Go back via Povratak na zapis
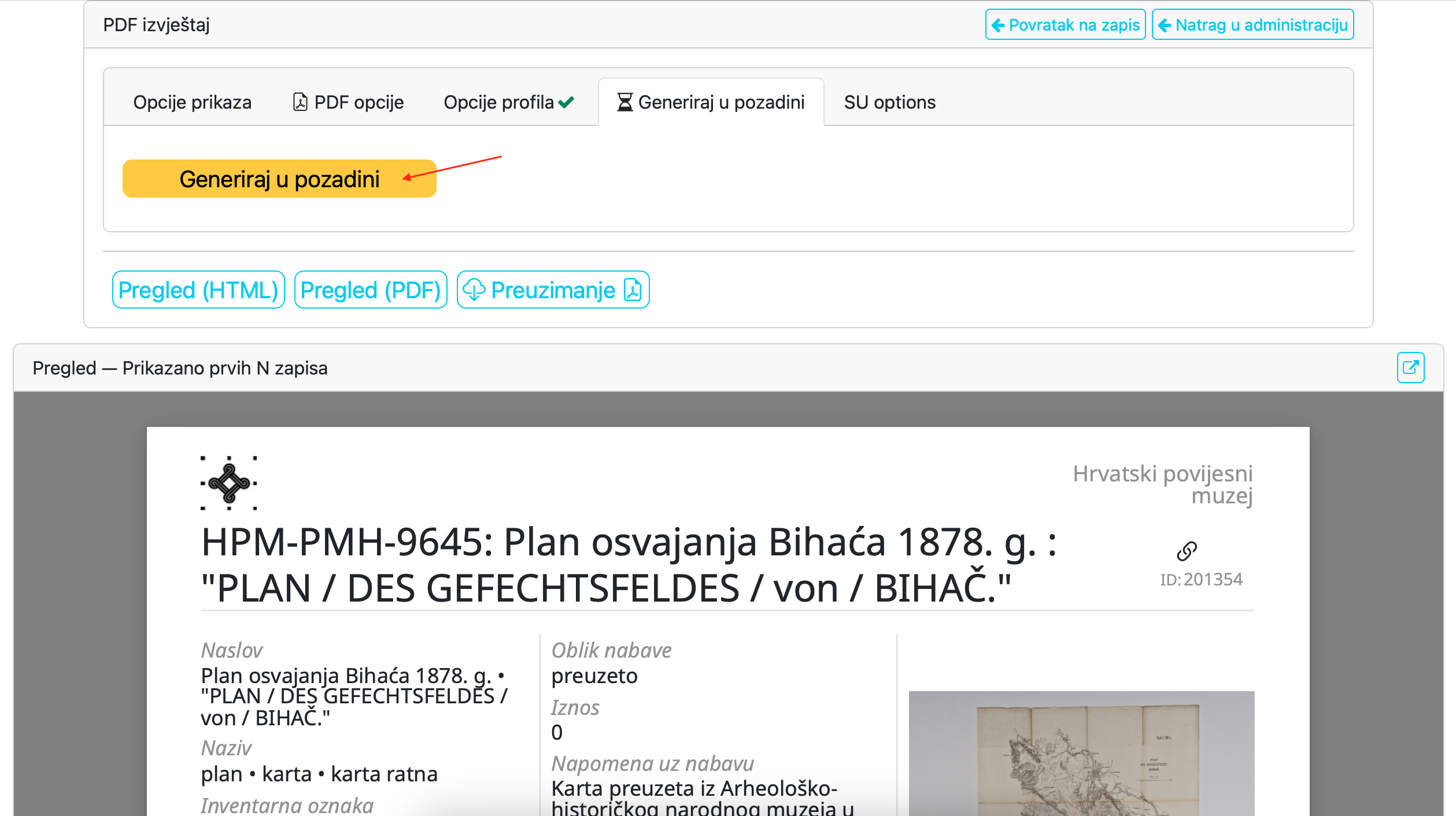This screenshot has height=816, width=1456. (x=1065, y=25)
